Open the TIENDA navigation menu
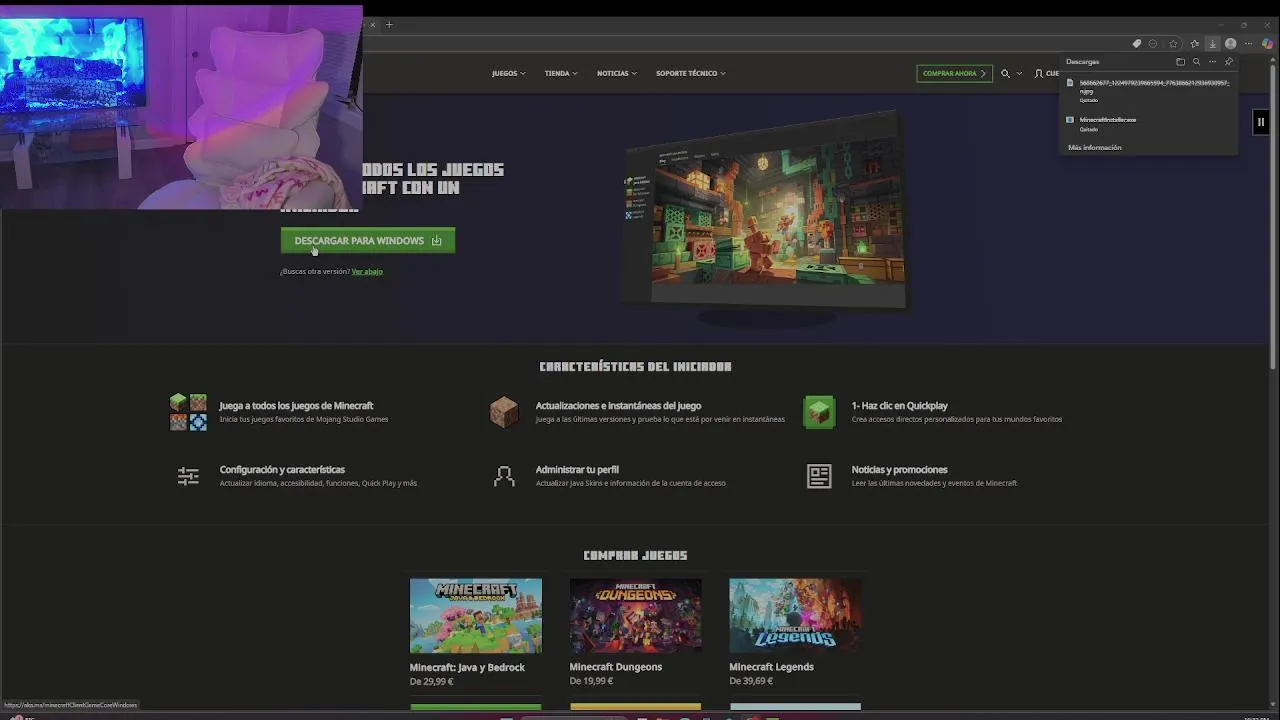Image resolution: width=1280 pixels, height=720 pixels. (x=561, y=73)
